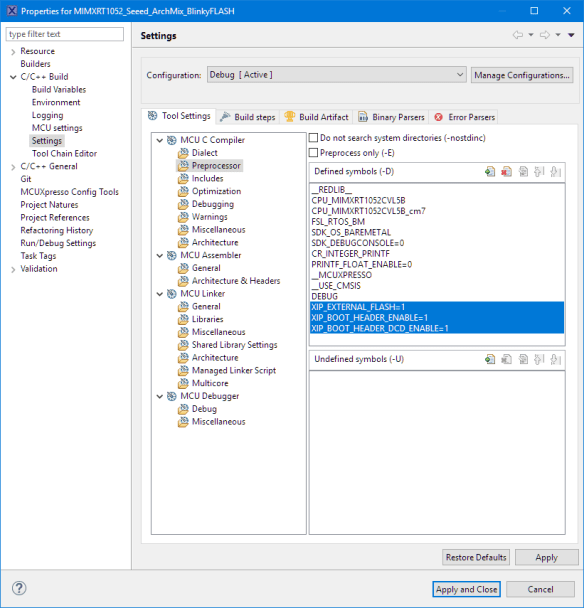Screen dimensions: 584x608
Task: Expand the Validation tree node
Action: 13,269
